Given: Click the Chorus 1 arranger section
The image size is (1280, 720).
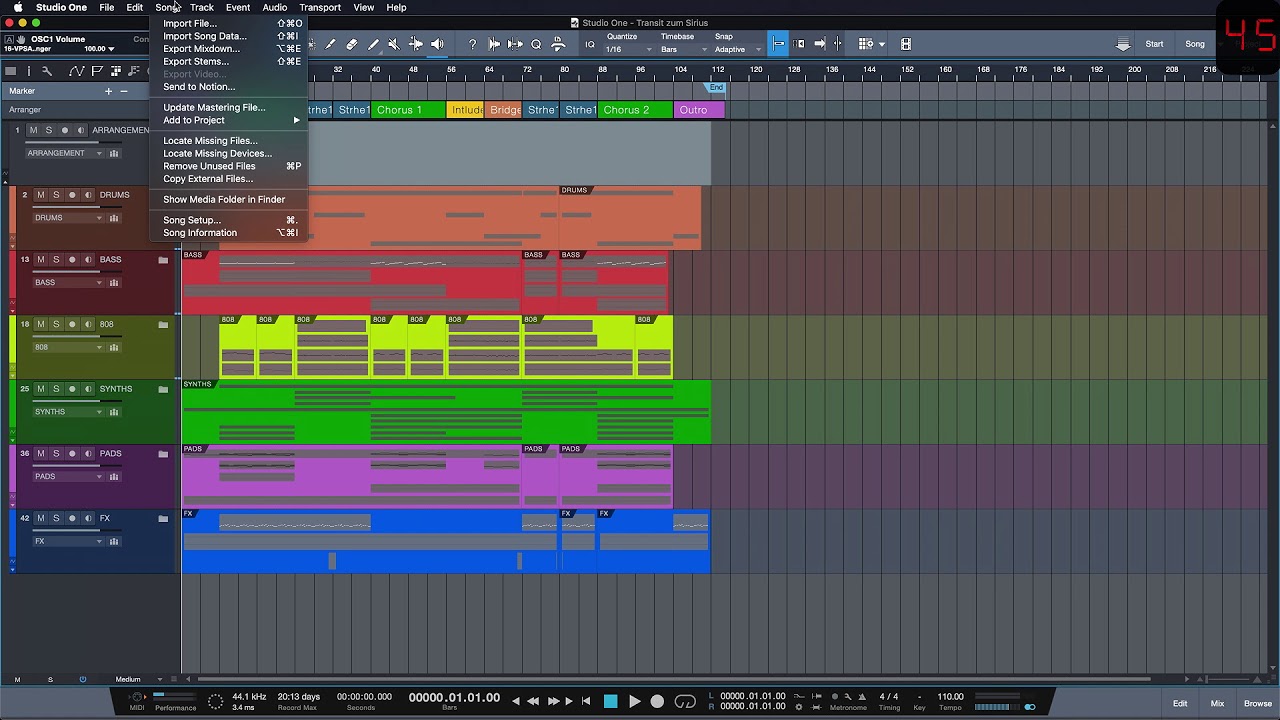Looking at the screenshot, I should coord(409,110).
